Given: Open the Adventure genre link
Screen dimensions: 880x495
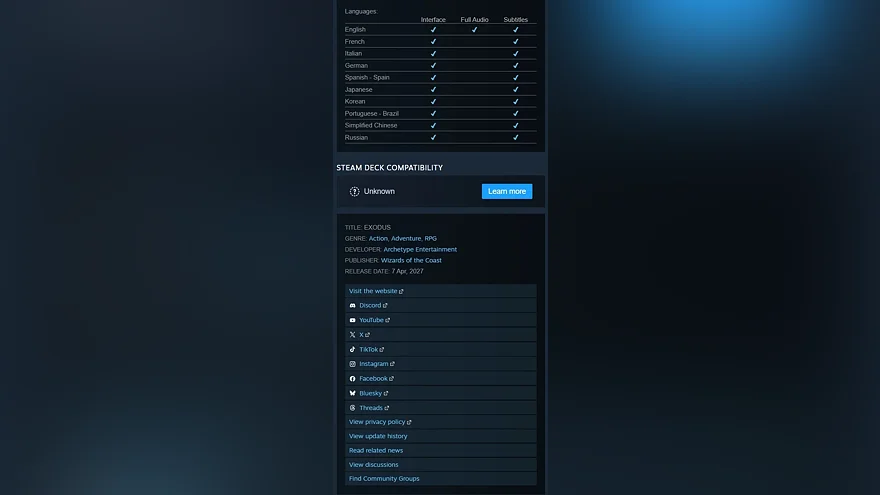Looking at the screenshot, I should tap(406, 239).
